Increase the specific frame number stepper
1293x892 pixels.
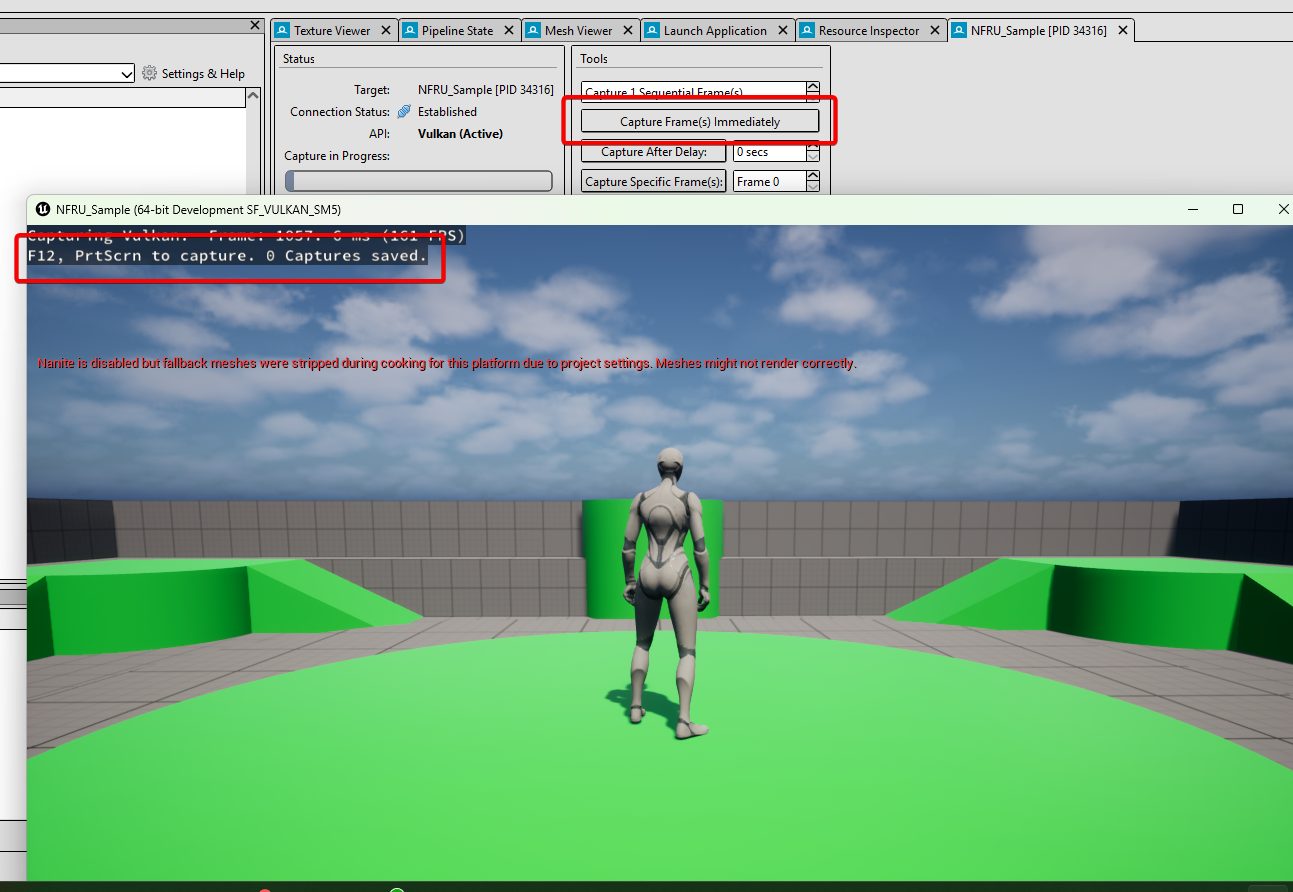tap(812, 176)
